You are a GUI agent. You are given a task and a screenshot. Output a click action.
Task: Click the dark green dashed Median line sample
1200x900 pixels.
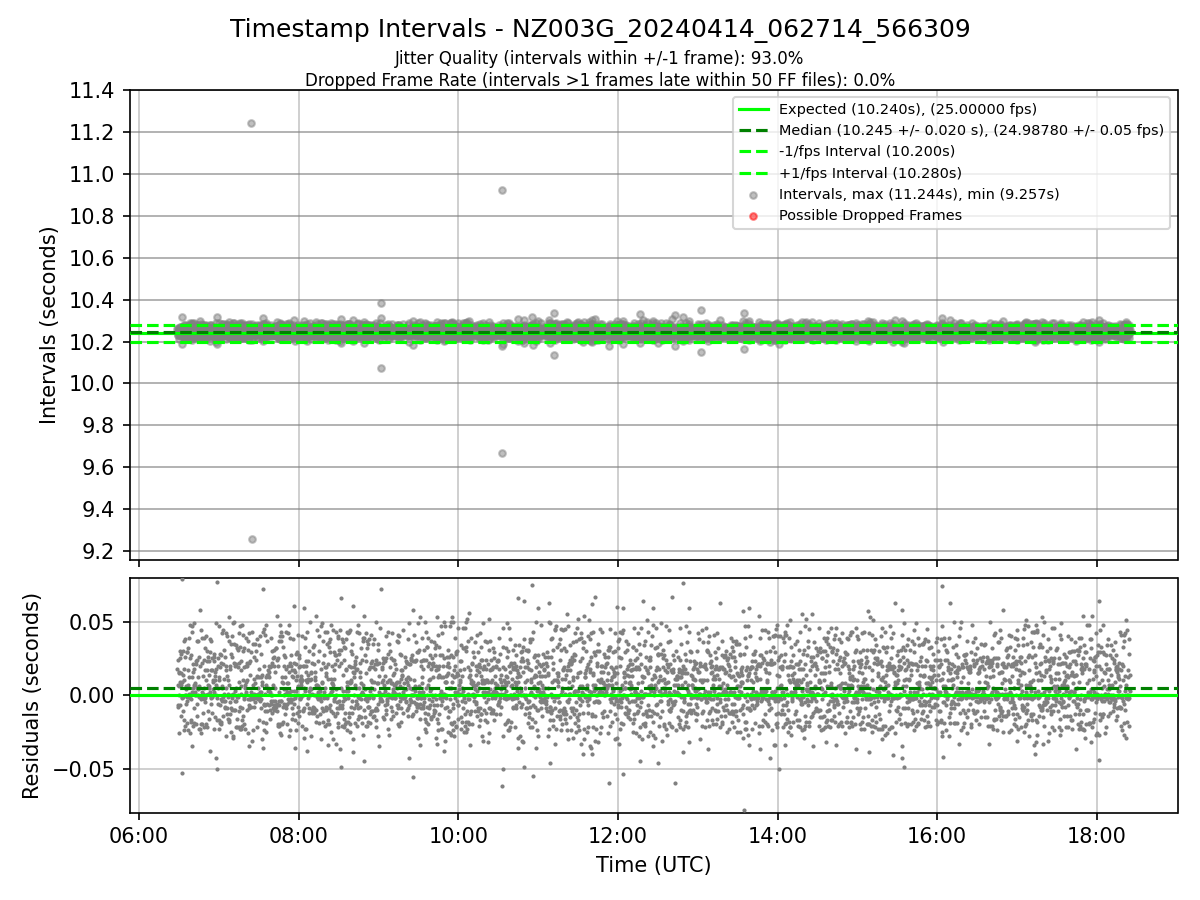point(754,130)
